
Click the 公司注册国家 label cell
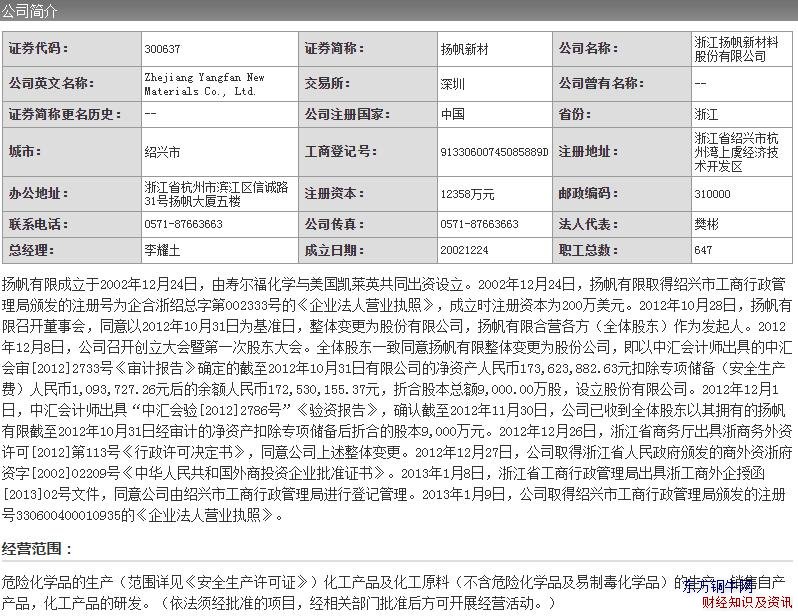367,114
